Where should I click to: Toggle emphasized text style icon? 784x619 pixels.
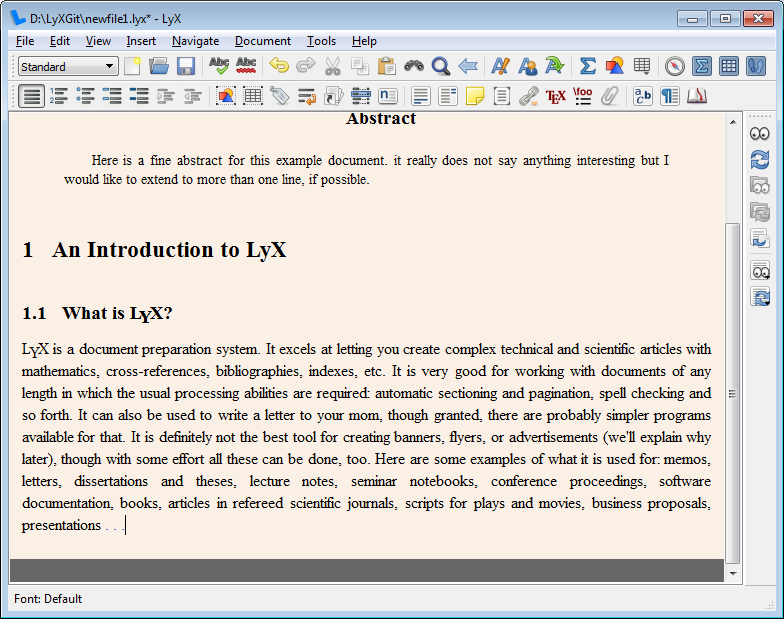500,66
